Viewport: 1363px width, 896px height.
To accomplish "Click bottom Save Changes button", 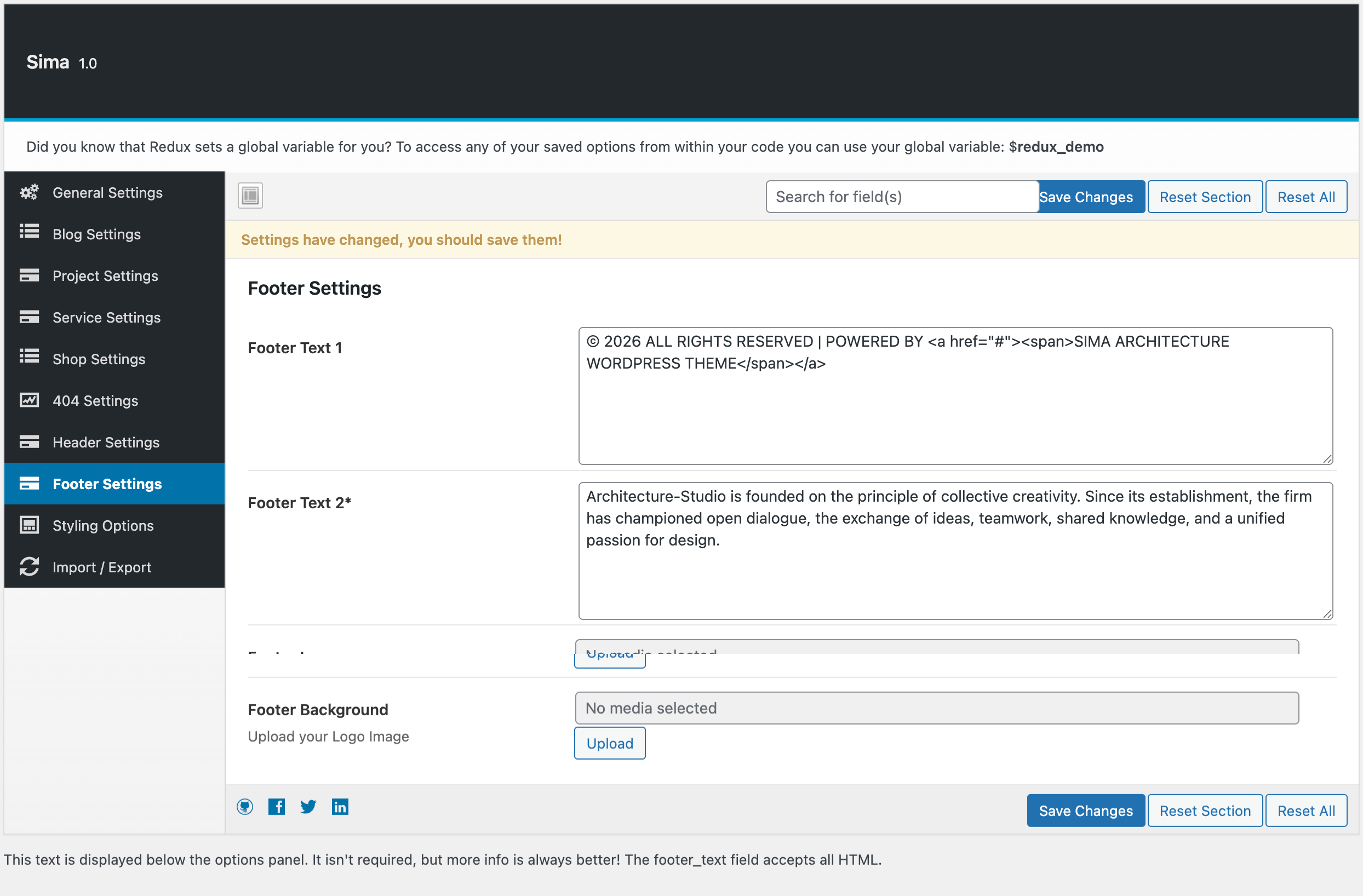I will pos(1086,811).
